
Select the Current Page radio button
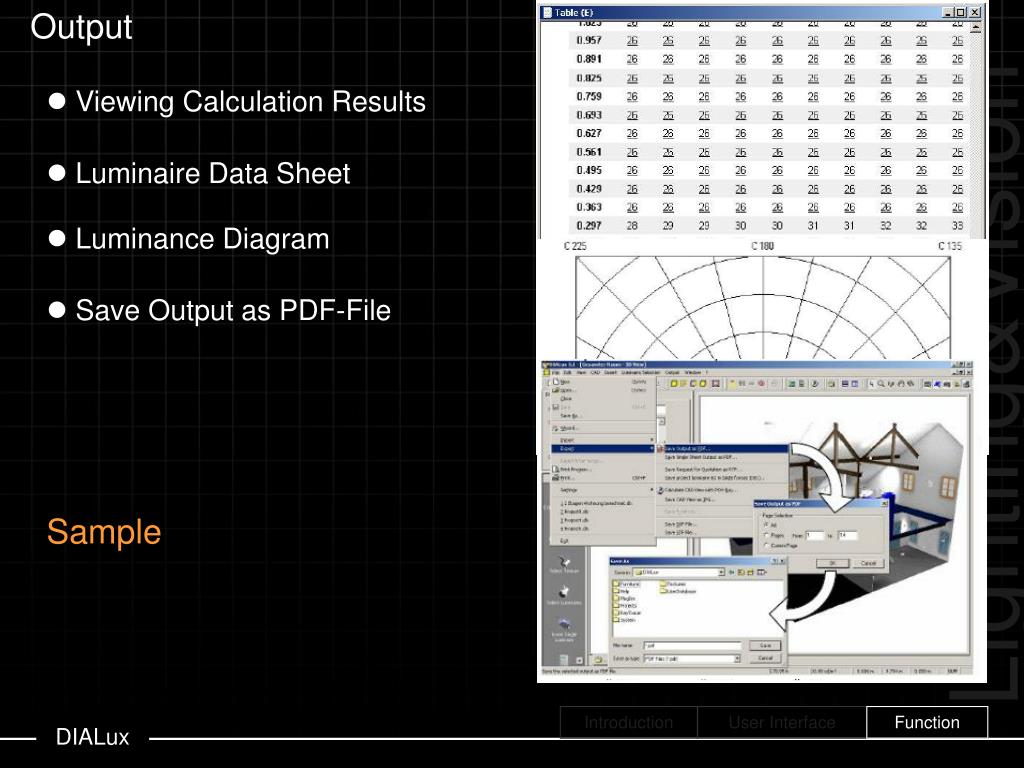[766, 545]
